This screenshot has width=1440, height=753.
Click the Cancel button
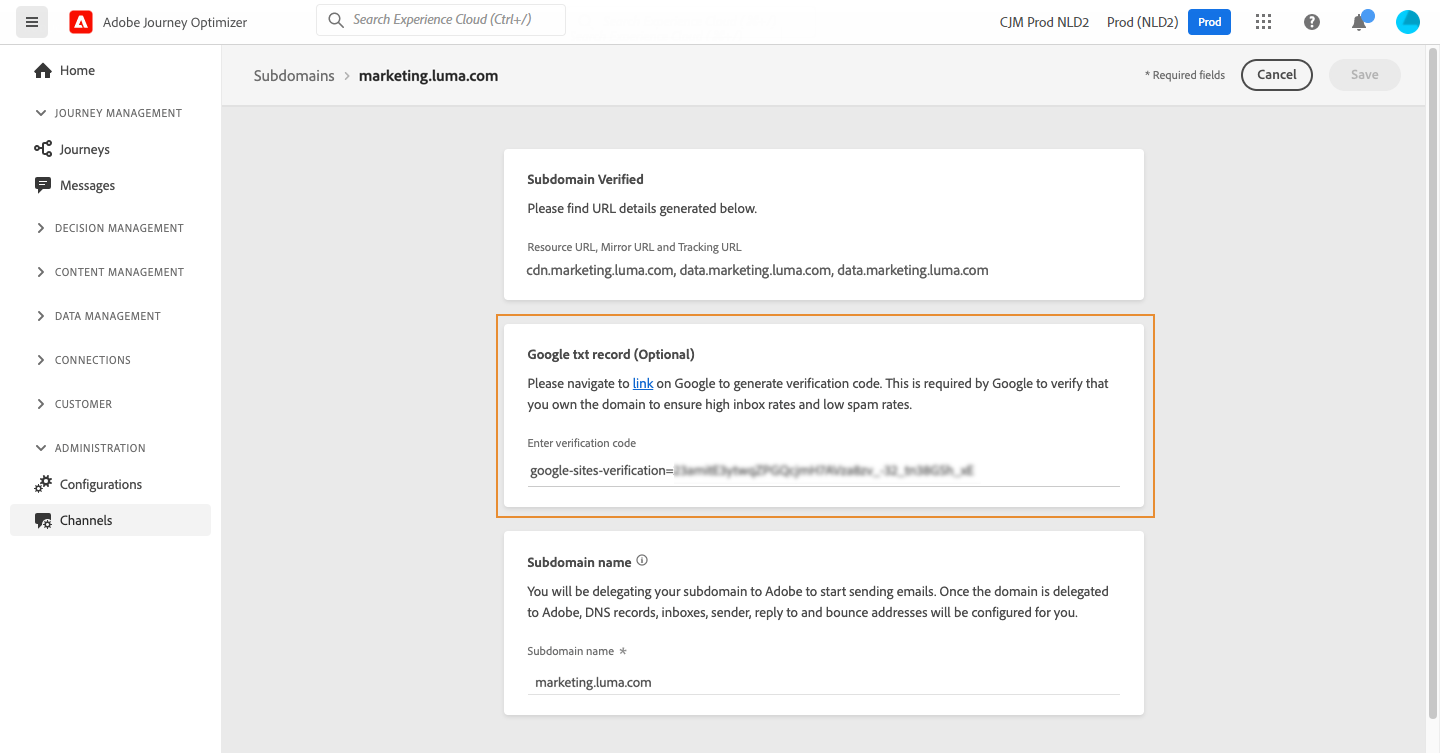pyautogui.click(x=1276, y=74)
